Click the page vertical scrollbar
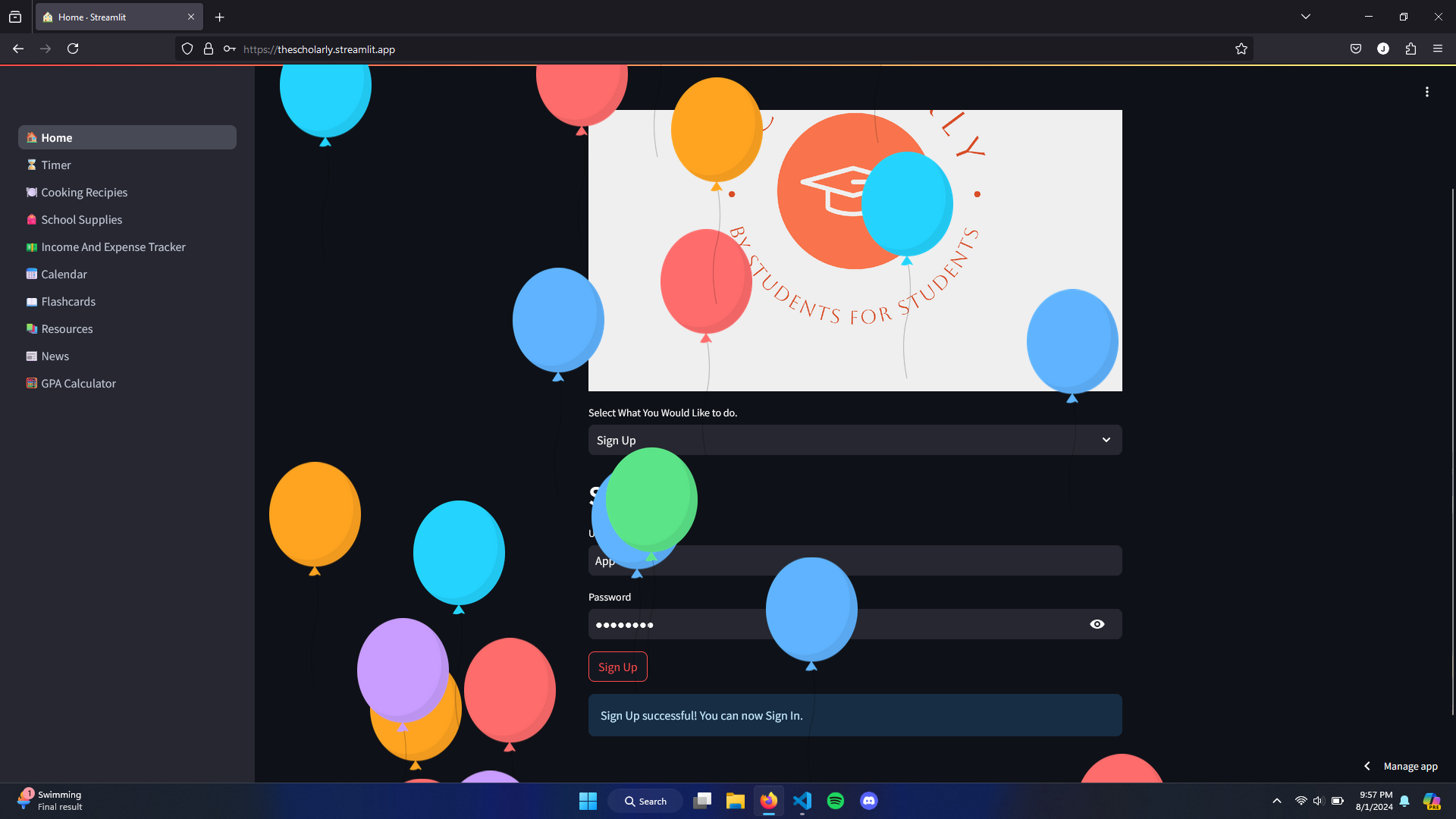 pos(1452,447)
